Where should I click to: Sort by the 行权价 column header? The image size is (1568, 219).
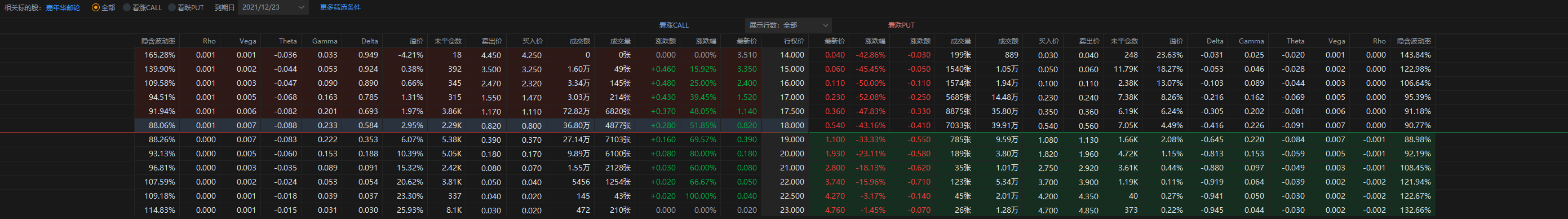794,41
